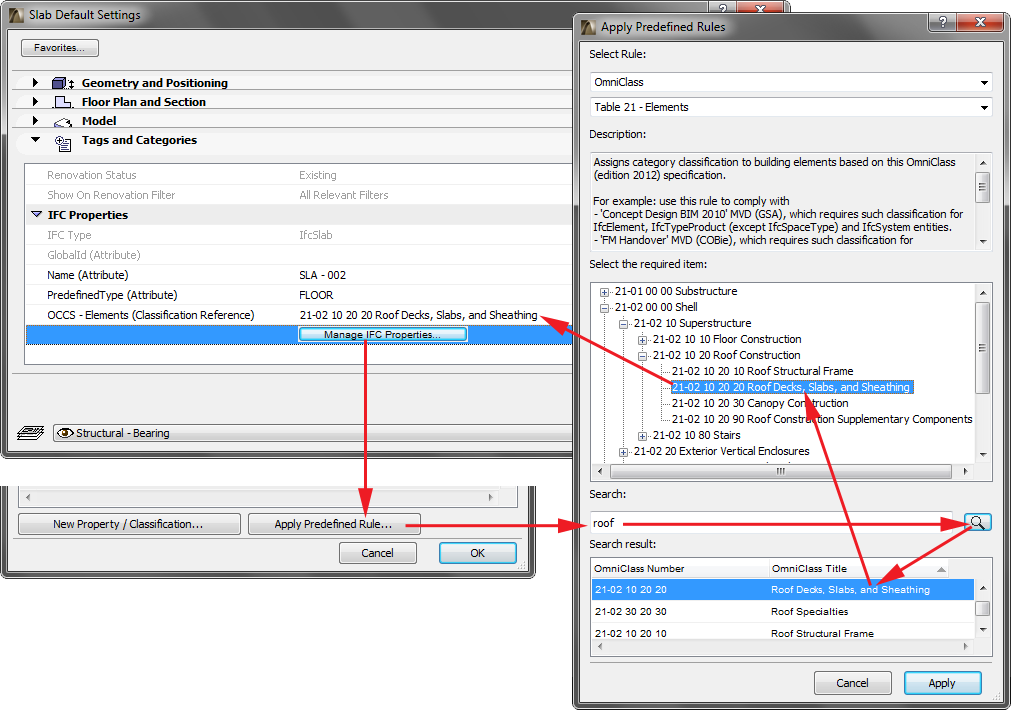The image size is (1011, 710).
Task: Click Renovation Status value Existing
Action: 318,175
